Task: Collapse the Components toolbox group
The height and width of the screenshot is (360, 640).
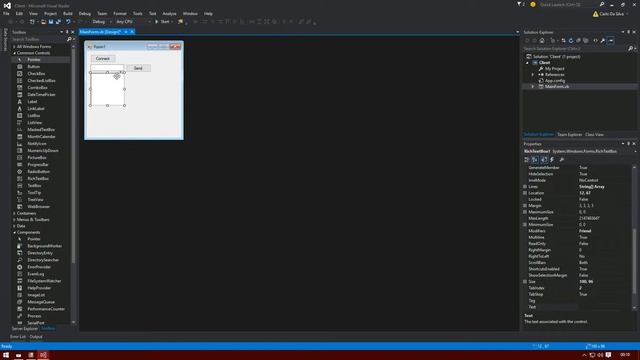Action: (x=14, y=233)
